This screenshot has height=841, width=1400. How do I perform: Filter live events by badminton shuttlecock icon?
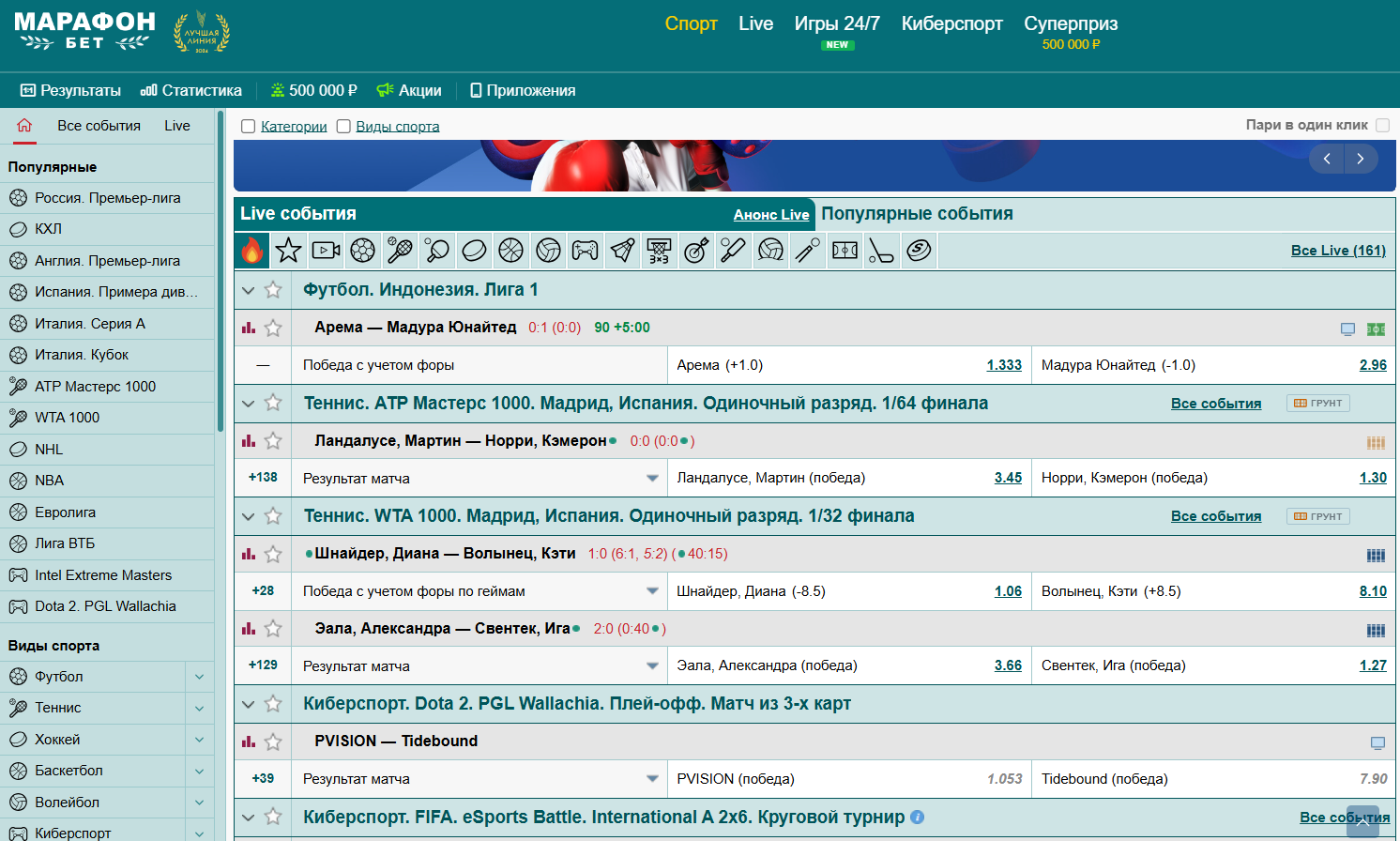[x=622, y=251]
